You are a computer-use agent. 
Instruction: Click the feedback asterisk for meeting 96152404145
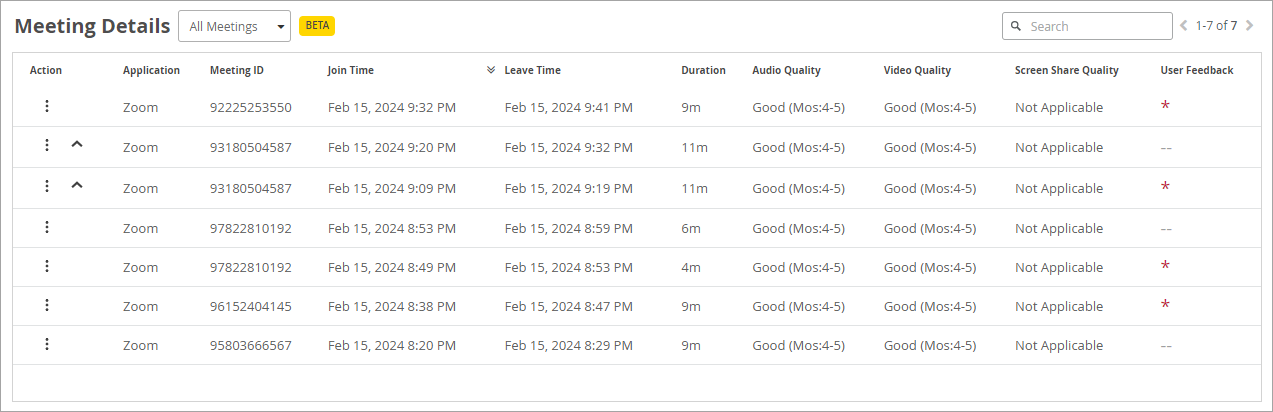[1165, 306]
